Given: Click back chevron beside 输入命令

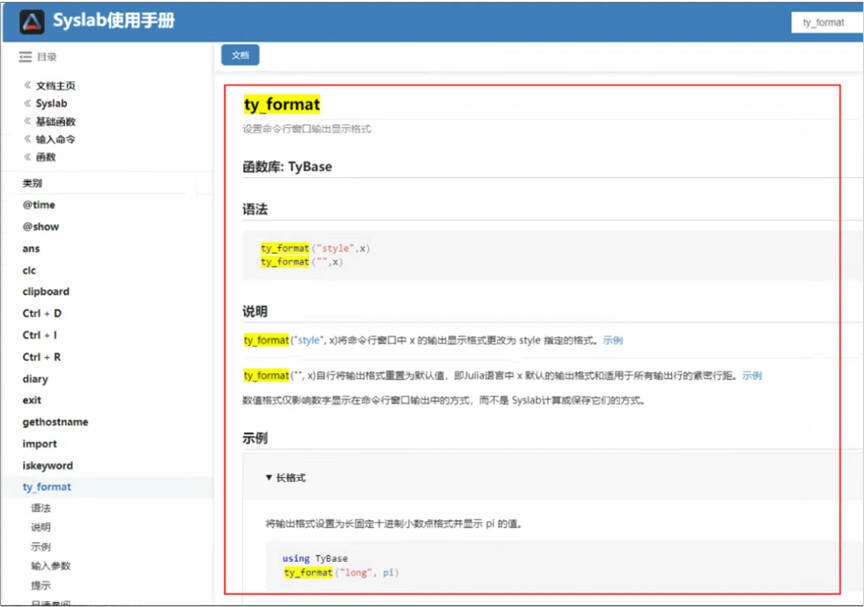Looking at the screenshot, I should pos(28,139).
